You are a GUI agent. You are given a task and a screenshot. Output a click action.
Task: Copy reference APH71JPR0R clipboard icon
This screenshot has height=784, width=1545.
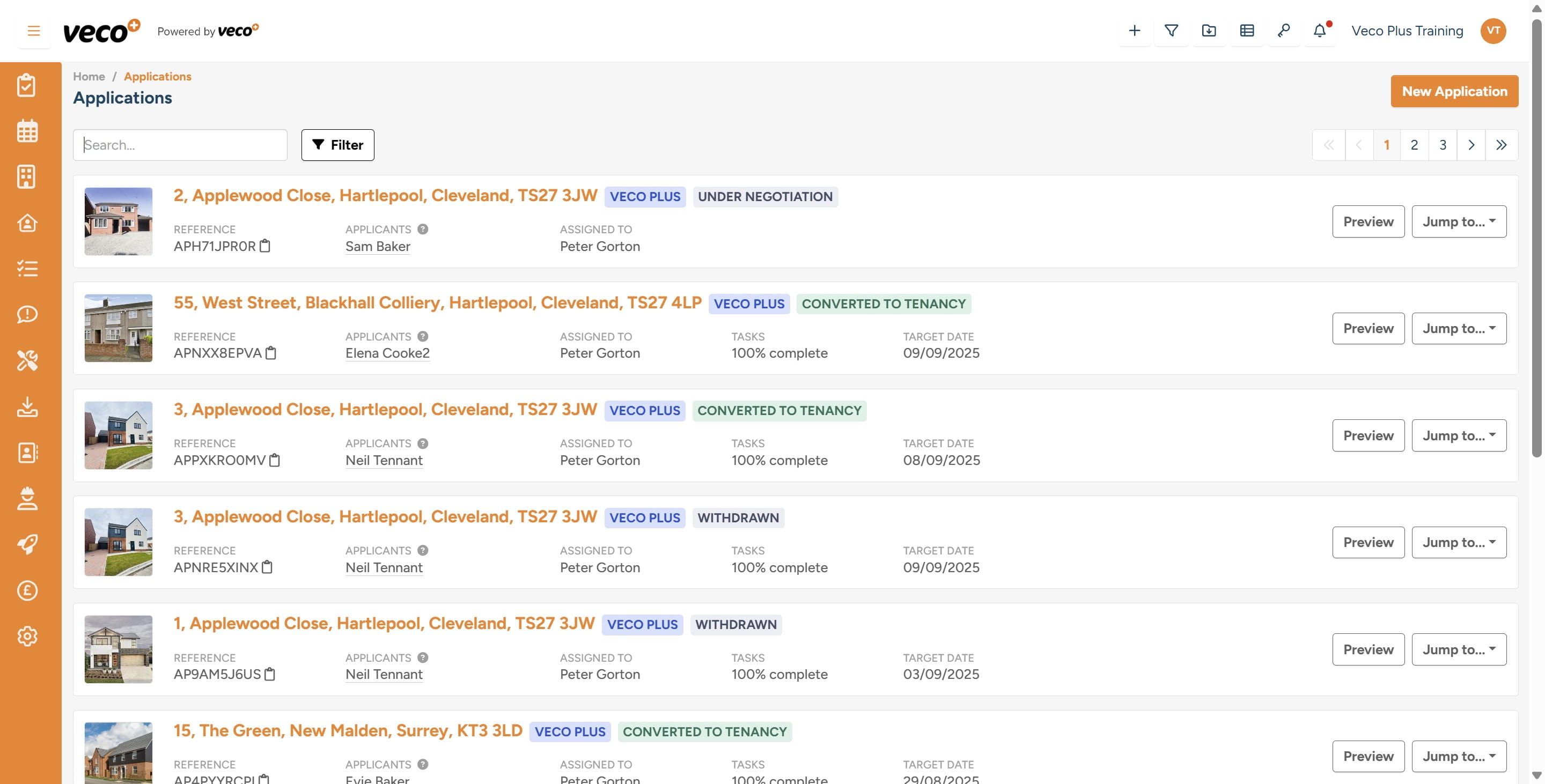265,246
